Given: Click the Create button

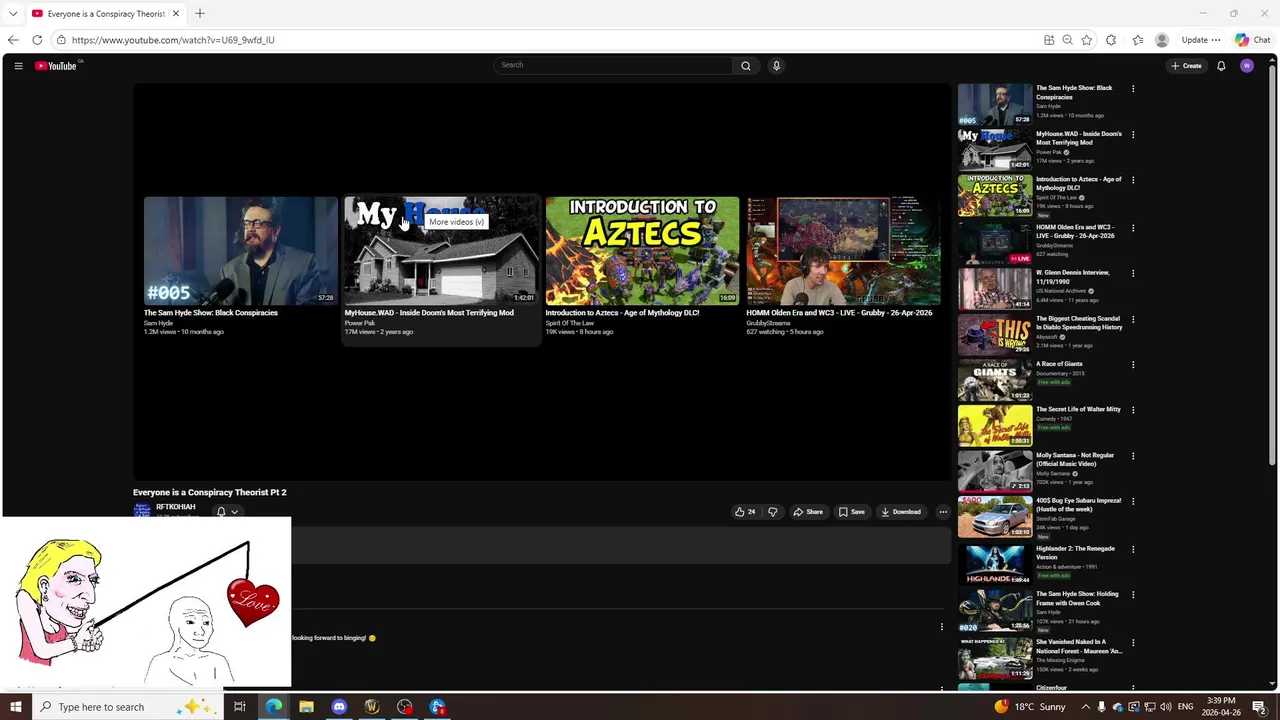Looking at the screenshot, I should tap(1186, 66).
